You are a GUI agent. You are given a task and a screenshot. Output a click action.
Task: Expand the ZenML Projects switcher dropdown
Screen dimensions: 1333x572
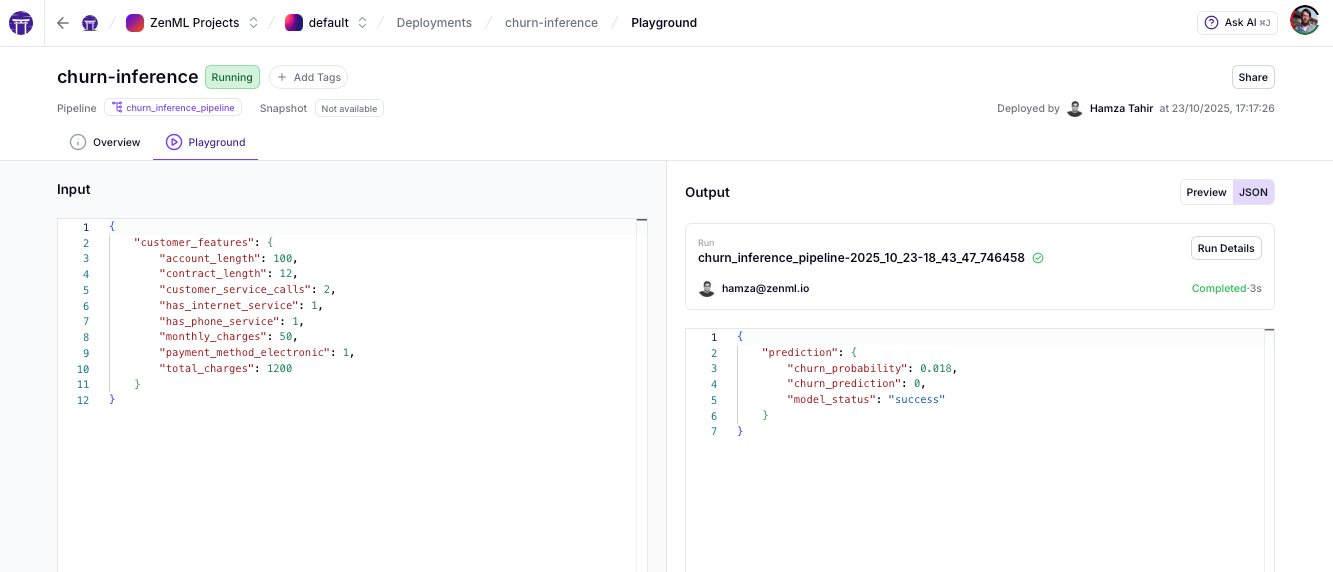click(253, 23)
